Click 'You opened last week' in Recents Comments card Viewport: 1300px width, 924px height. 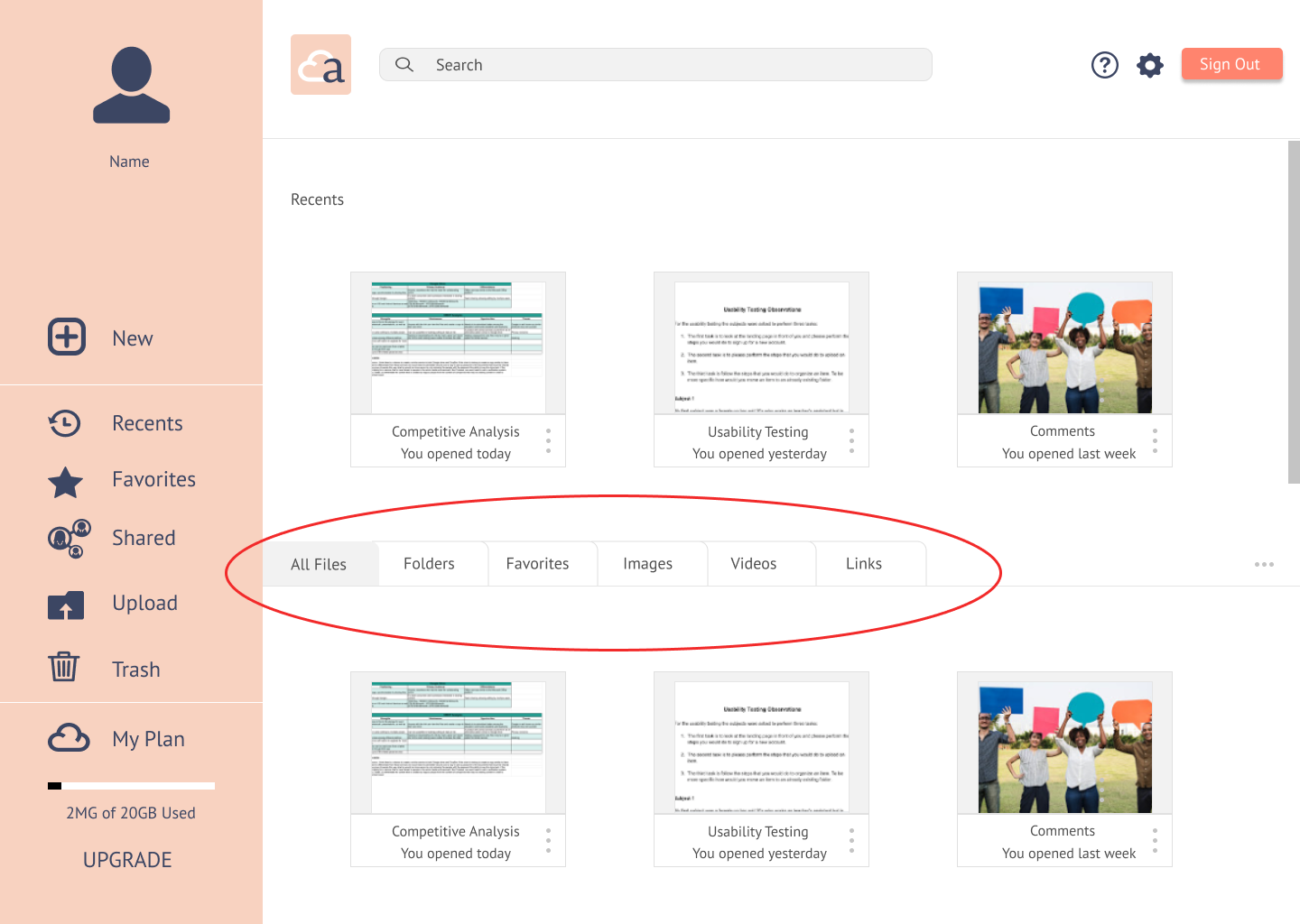click(x=1069, y=454)
